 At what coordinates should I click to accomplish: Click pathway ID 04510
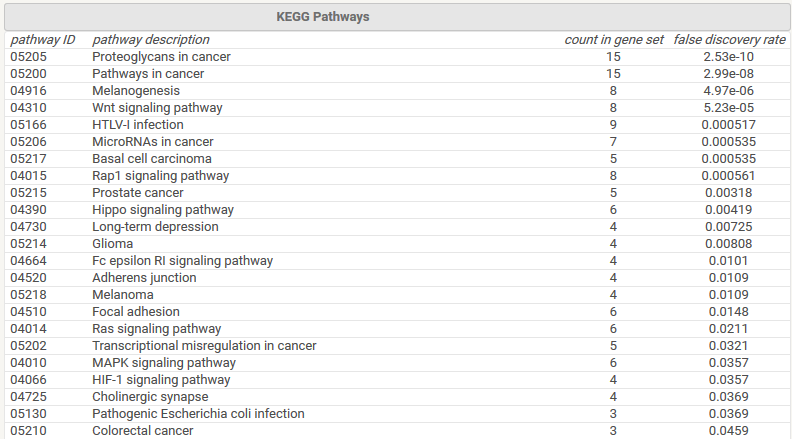click(28, 312)
